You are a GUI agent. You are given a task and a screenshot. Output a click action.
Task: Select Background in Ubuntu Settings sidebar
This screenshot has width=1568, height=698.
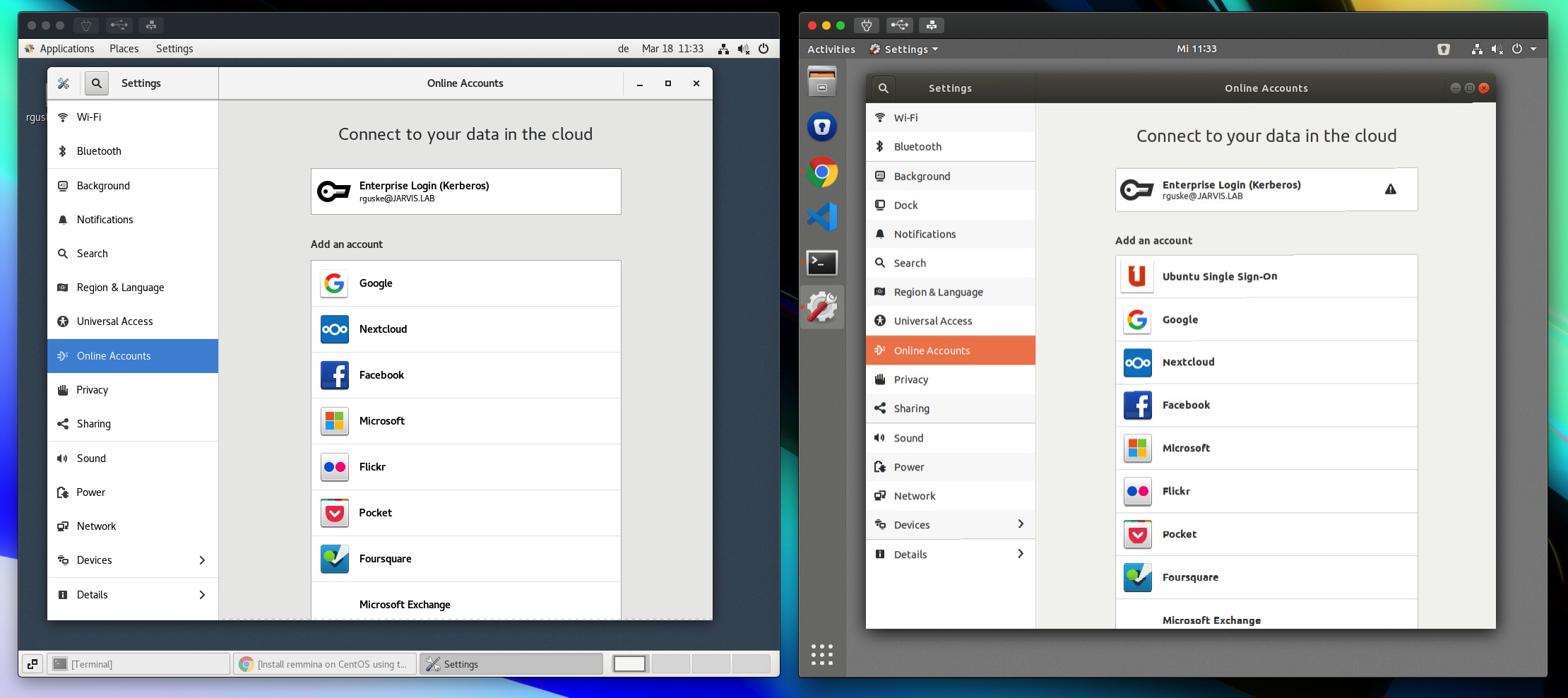[951, 176]
